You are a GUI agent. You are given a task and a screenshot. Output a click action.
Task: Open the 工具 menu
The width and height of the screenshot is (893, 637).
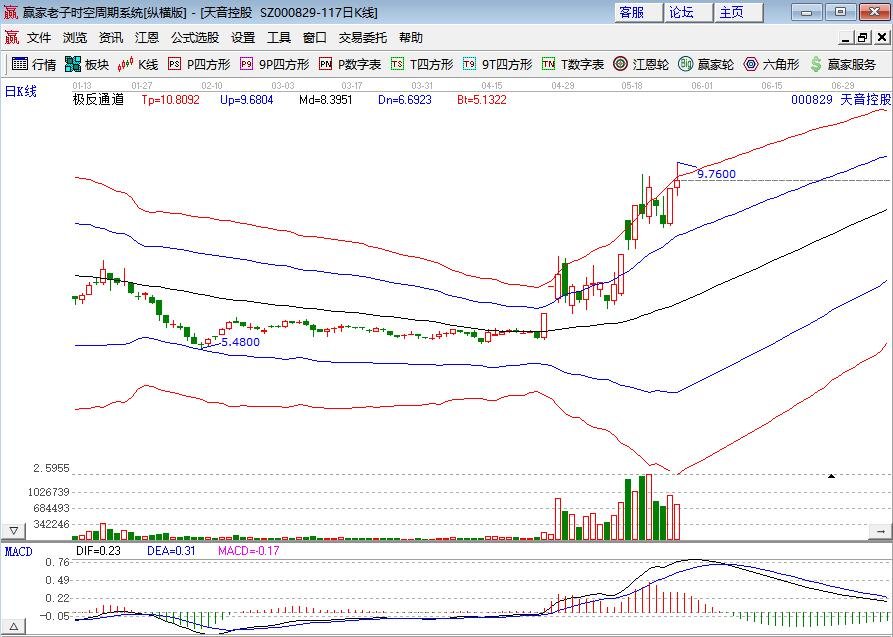pos(279,38)
